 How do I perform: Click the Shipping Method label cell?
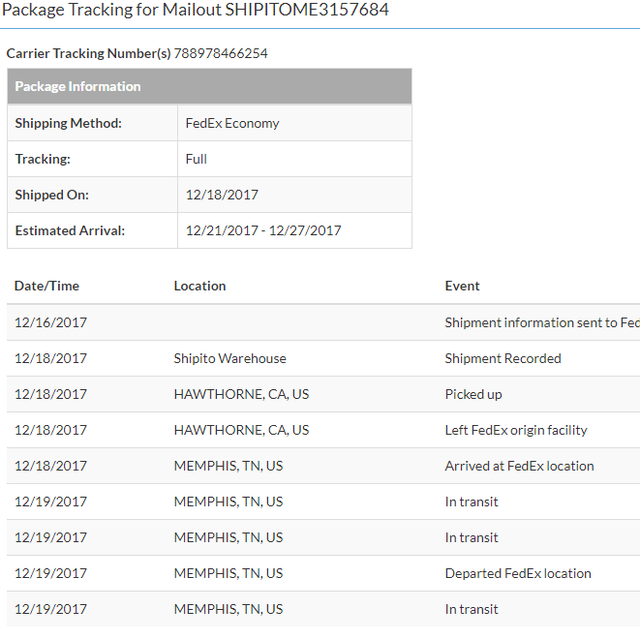coord(92,123)
